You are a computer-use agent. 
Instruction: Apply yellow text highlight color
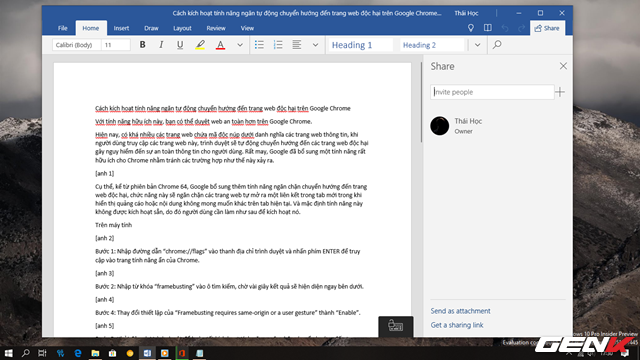pyautogui.click(x=200, y=45)
